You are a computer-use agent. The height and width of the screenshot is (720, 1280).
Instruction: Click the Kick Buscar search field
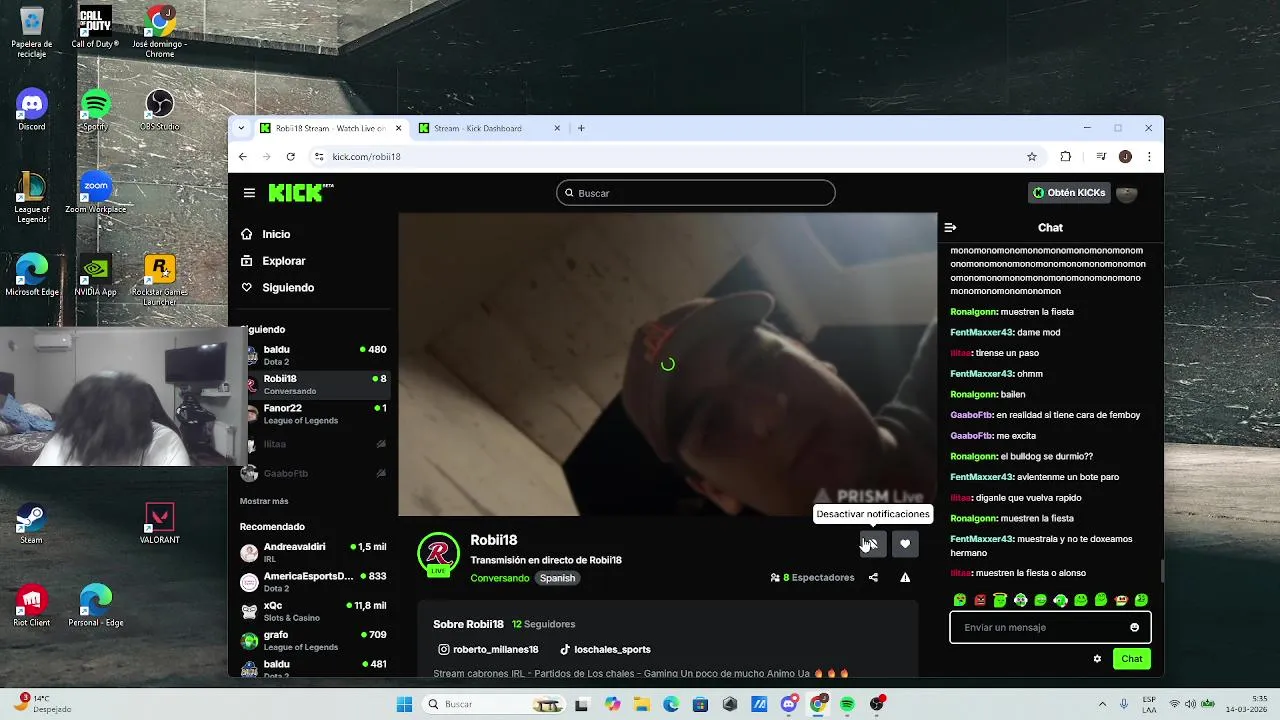[696, 193]
